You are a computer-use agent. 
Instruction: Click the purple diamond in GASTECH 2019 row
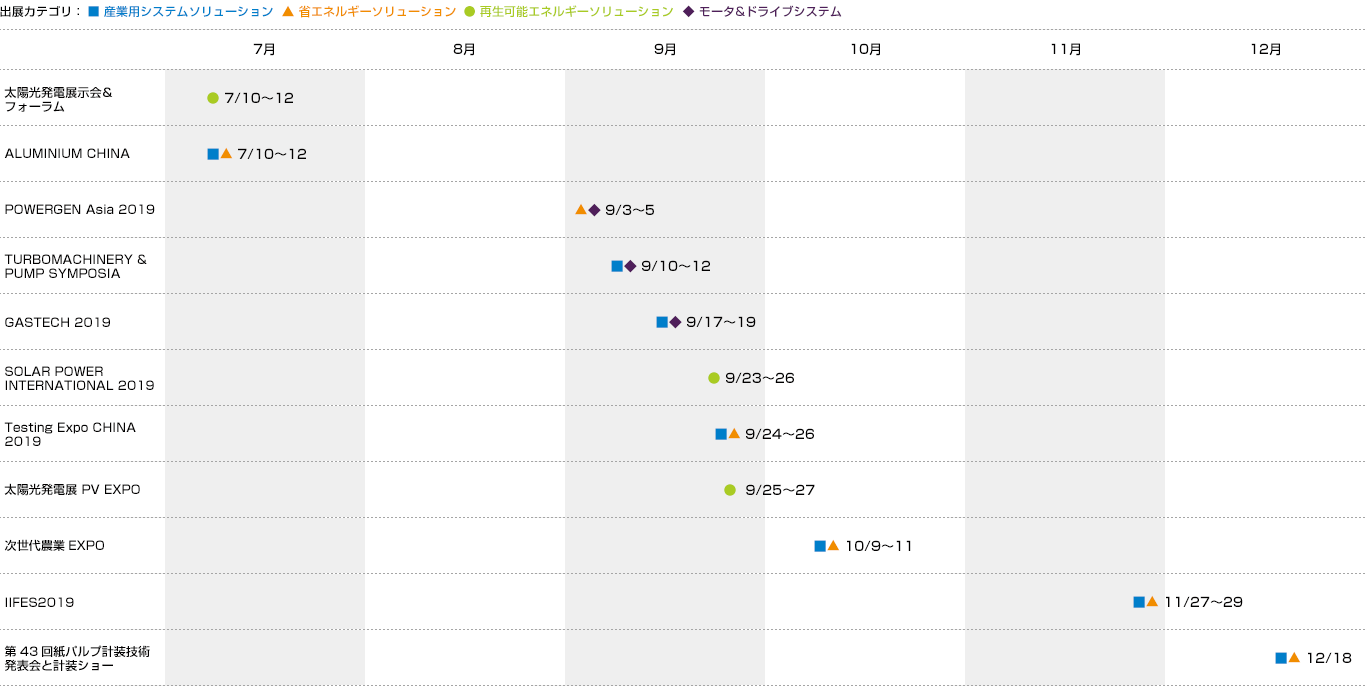coord(675,322)
